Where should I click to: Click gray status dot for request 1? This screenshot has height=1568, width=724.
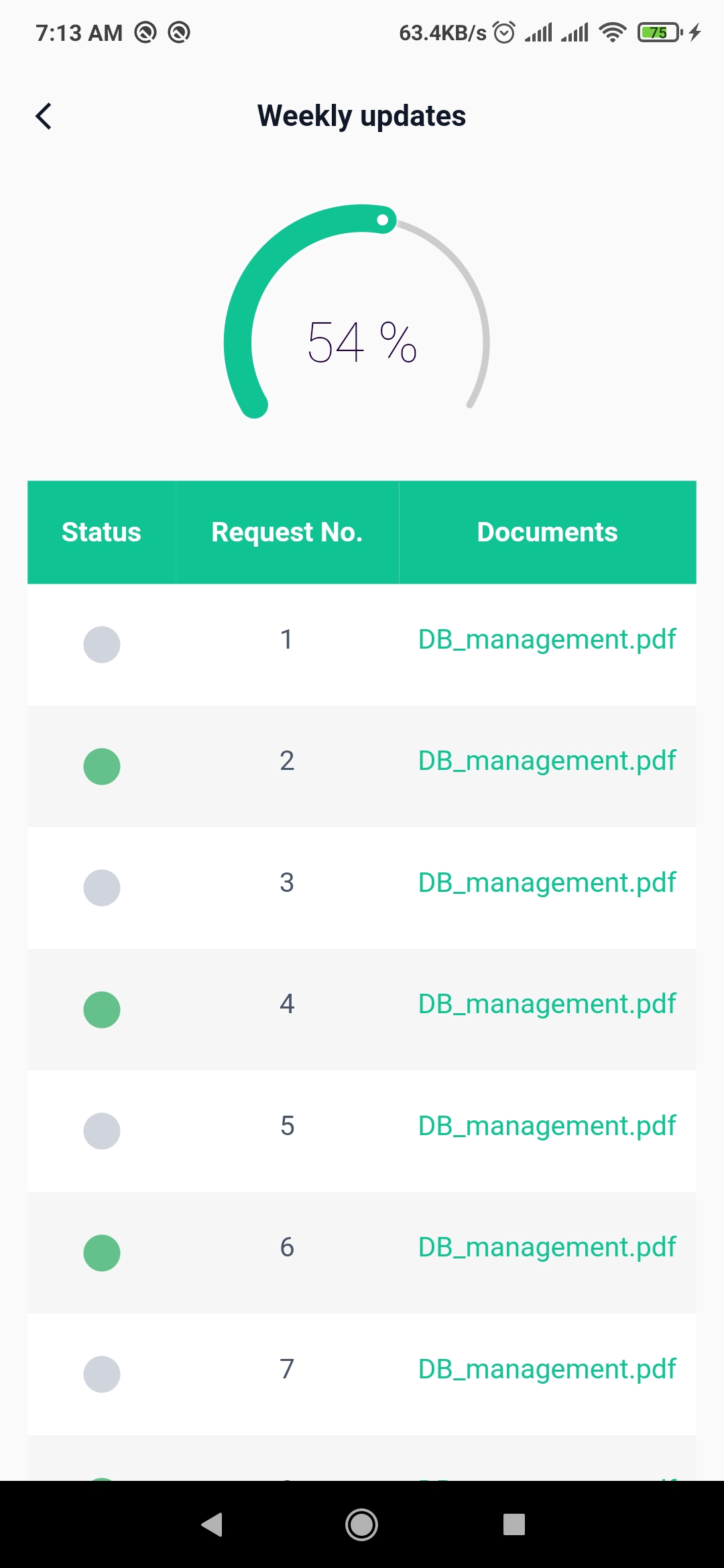pyautogui.click(x=102, y=645)
